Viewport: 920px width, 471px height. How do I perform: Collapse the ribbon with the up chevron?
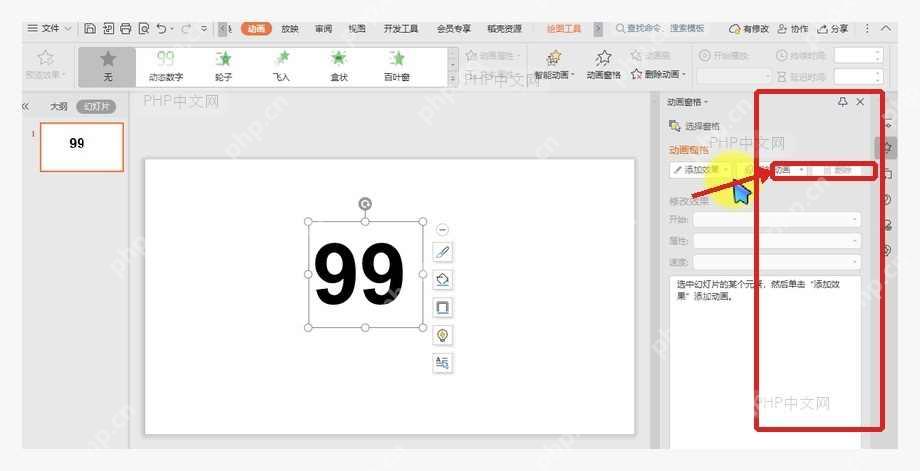886,28
